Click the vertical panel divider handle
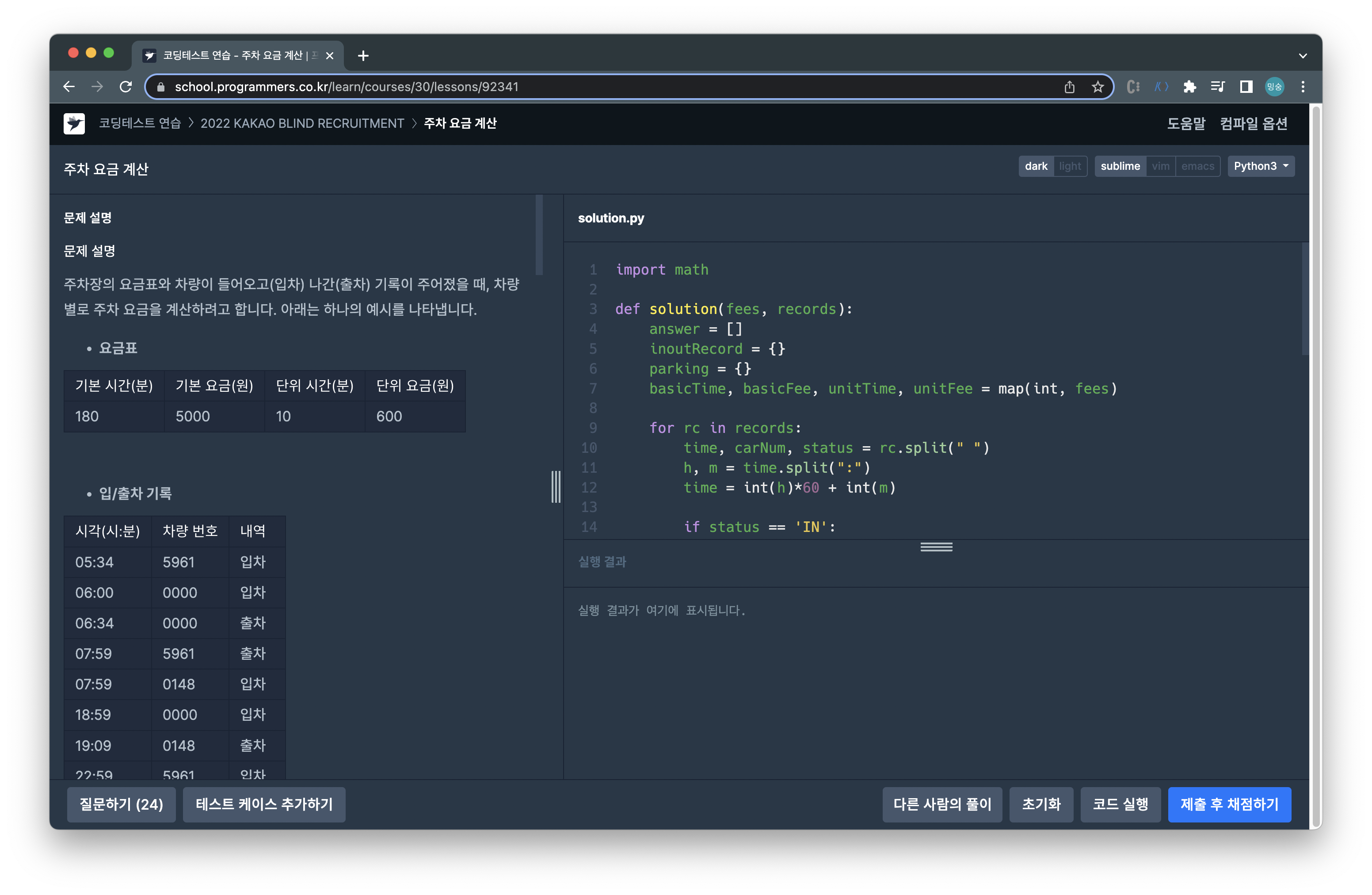 (x=556, y=487)
